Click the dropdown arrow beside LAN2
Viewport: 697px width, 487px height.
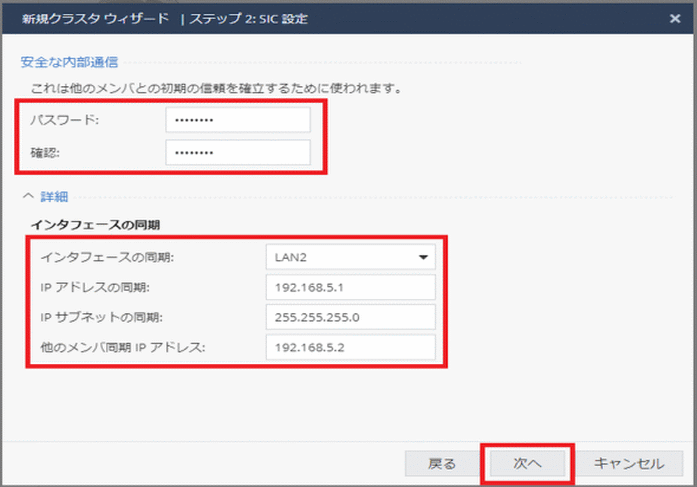(x=421, y=257)
